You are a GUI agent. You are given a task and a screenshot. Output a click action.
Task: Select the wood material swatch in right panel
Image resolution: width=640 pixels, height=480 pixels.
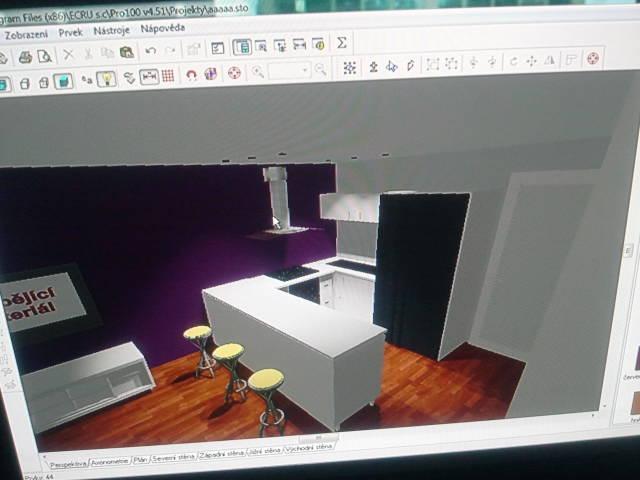coord(634,404)
